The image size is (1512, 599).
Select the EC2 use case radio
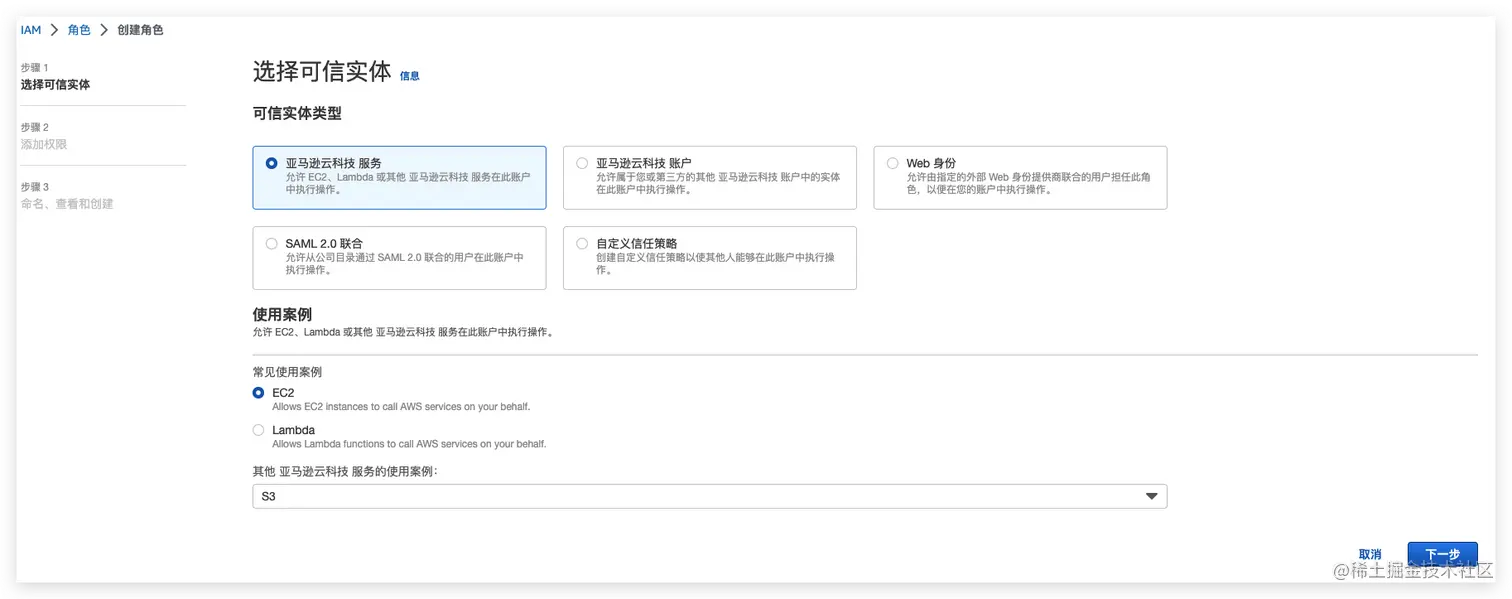tap(259, 393)
